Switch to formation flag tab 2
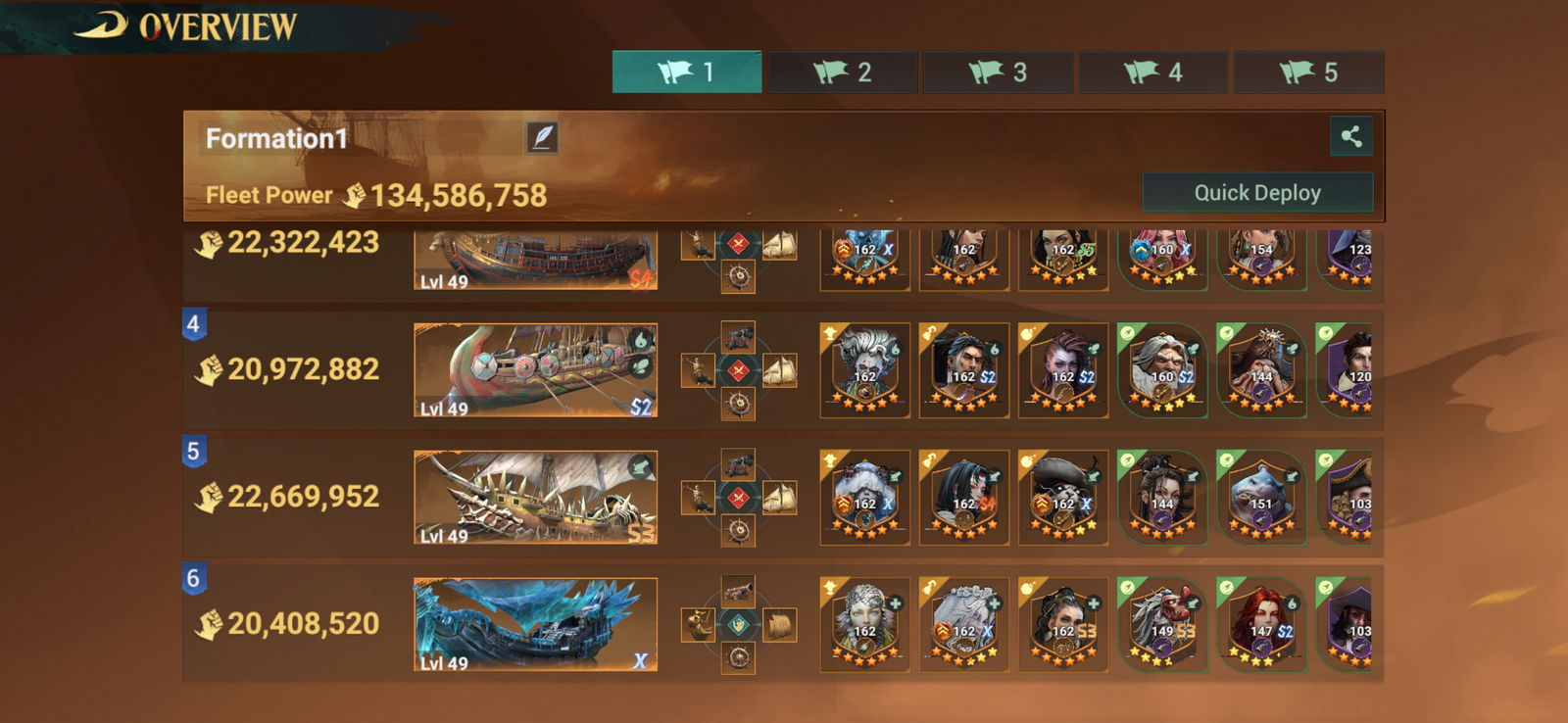Screen dimensions: 1568x723 pyautogui.click(x=843, y=72)
